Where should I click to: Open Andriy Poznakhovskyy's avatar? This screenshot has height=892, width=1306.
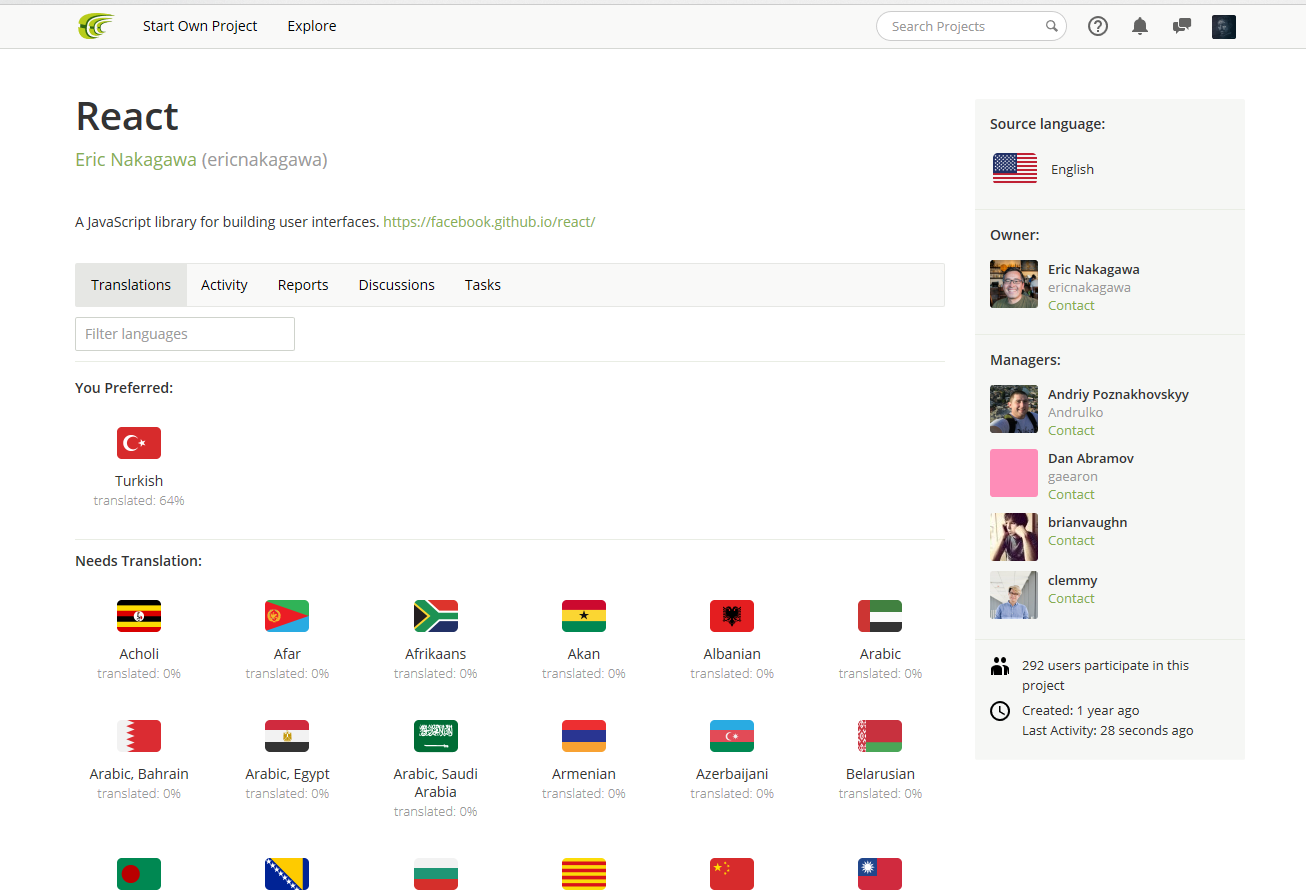[1014, 409]
